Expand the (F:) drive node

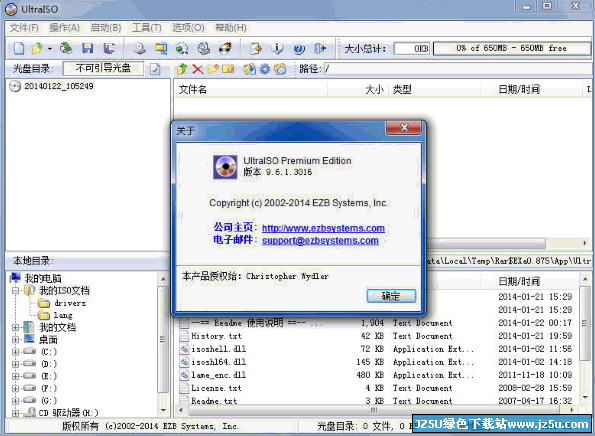[x=15, y=388]
